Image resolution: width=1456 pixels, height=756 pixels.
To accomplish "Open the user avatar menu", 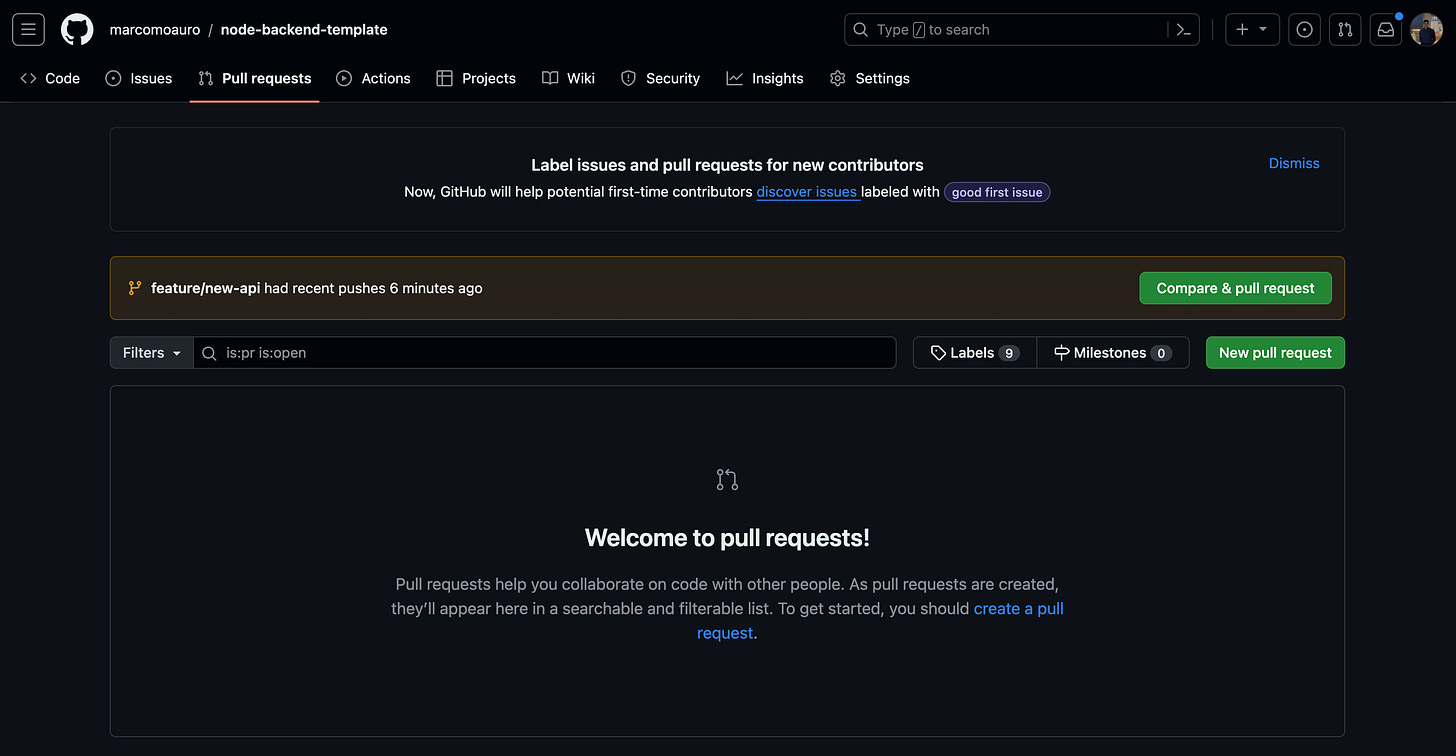I will 1426,30.
